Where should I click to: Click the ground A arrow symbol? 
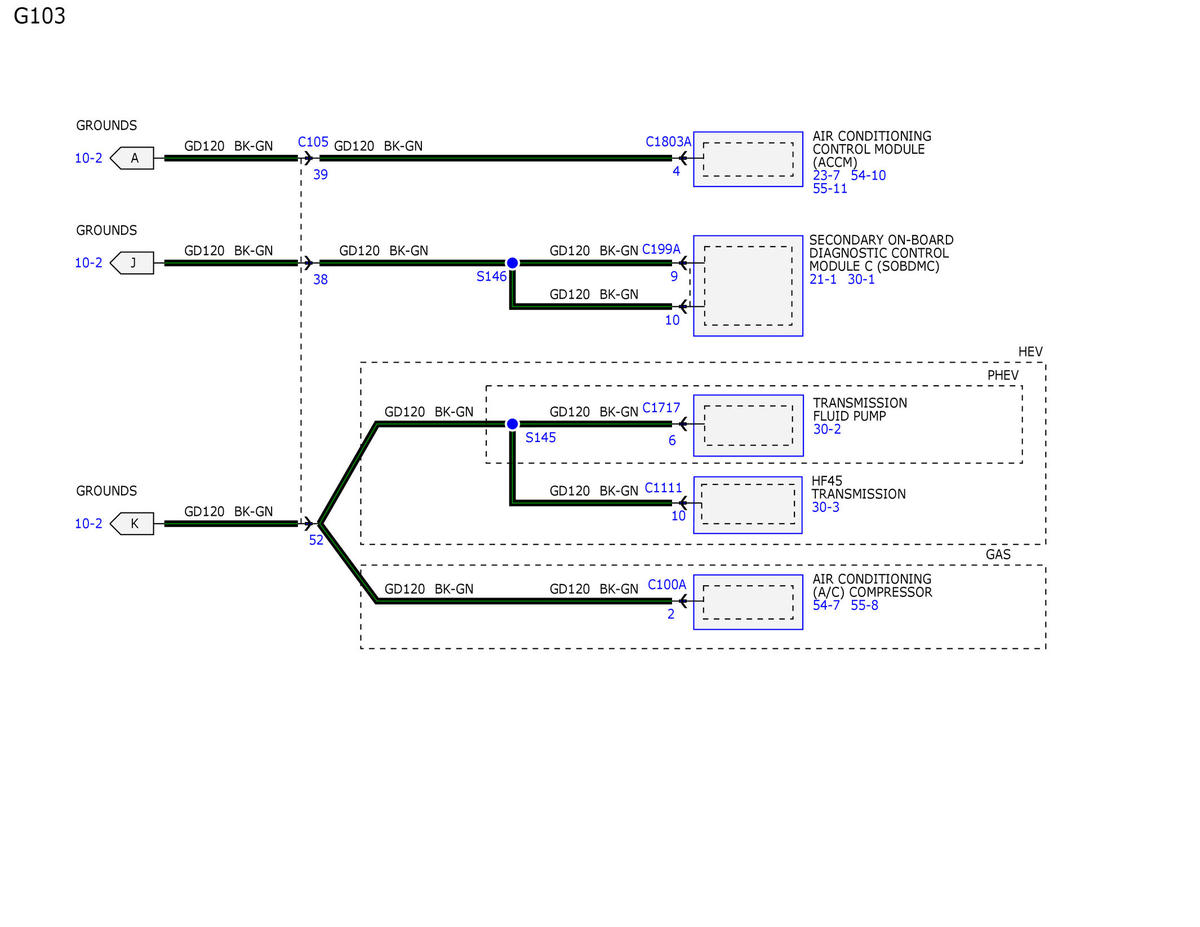(133, 158)
